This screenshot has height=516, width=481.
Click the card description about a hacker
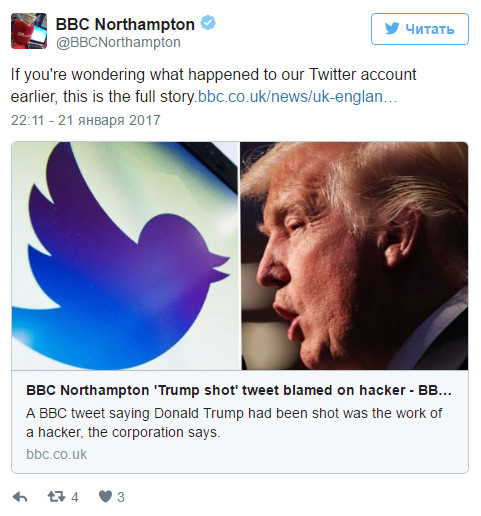(x=234, y=423)
